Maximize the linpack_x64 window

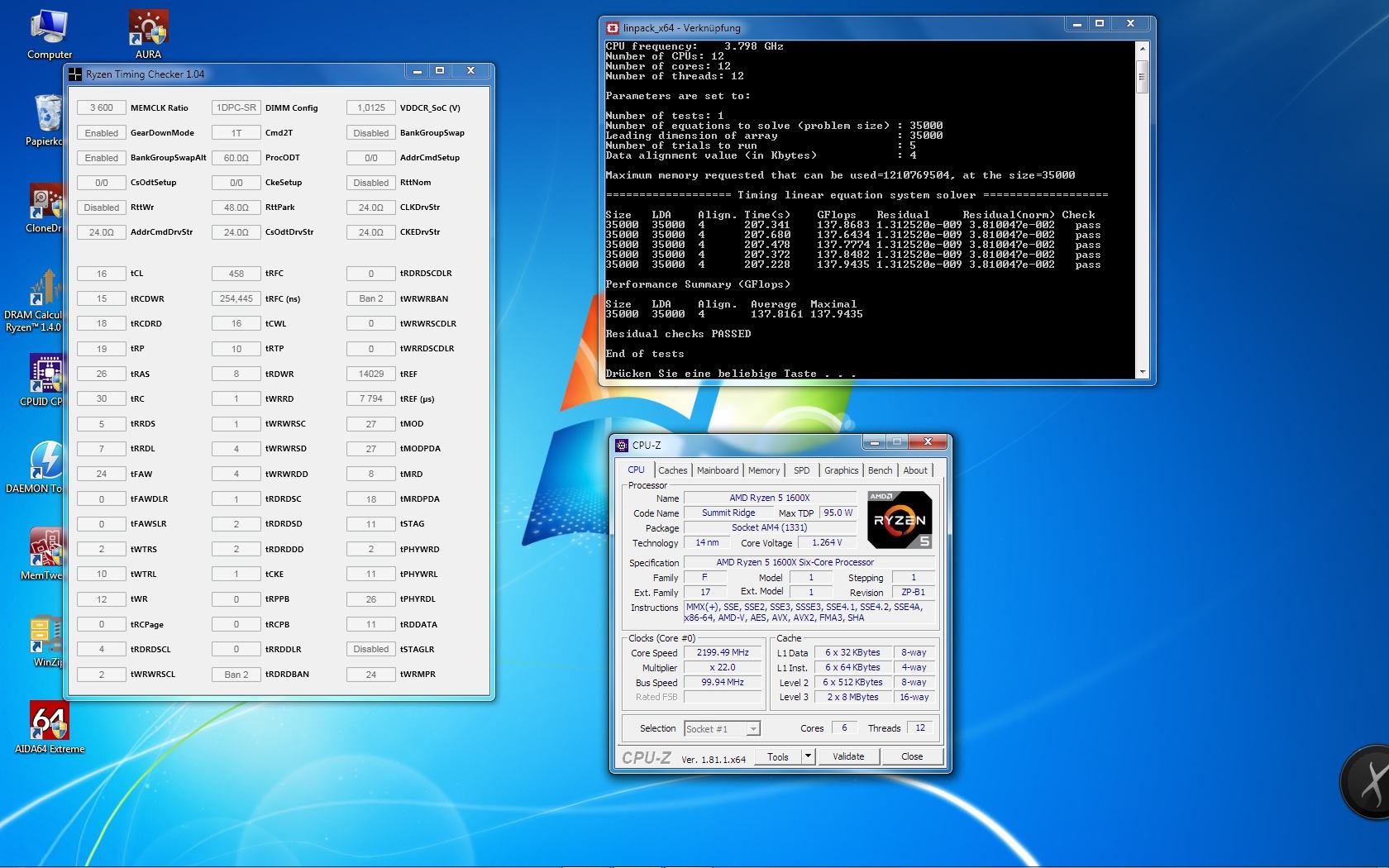pyautogui.click(x=1100, y=24)
